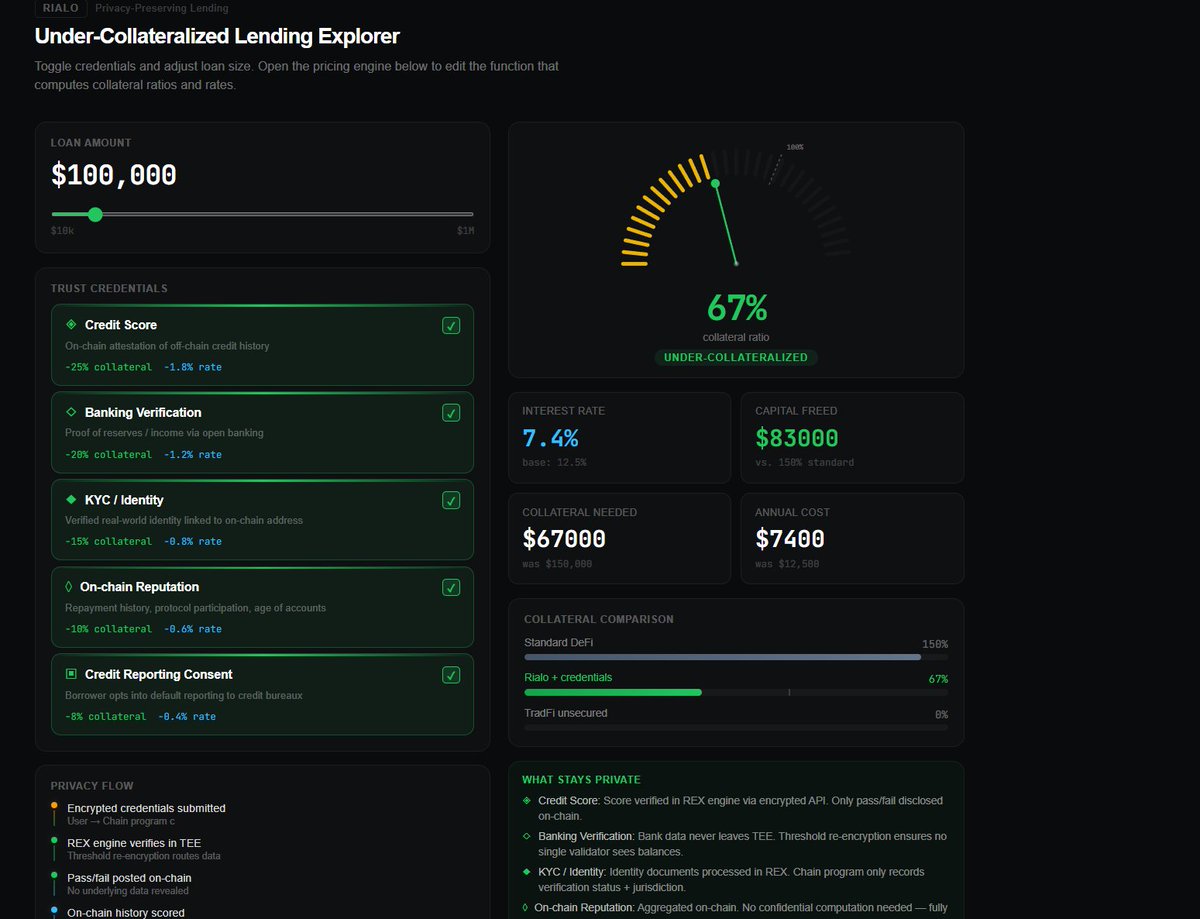
Task: Click the '-1.8% rate' text
Action: (x=193, y=367)
